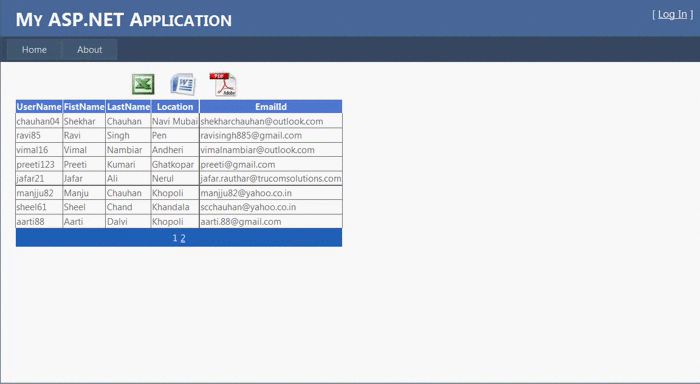Open the Home menu item
The width and height of the screenshot is (700, 384).
pyautogui.click(x=34, y=50)
